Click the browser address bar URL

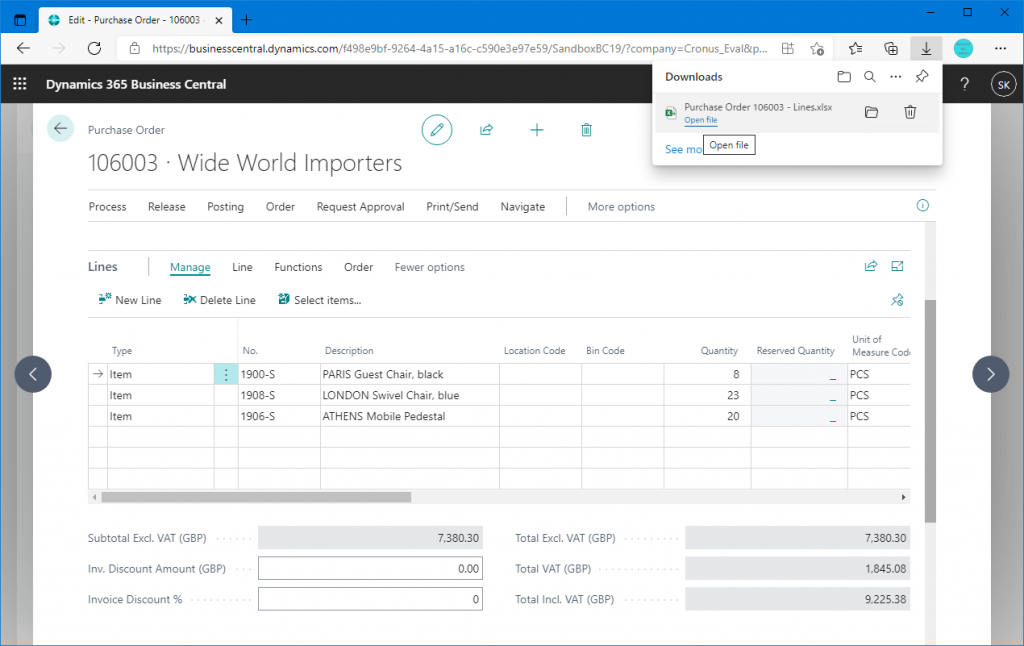[459, 48]
